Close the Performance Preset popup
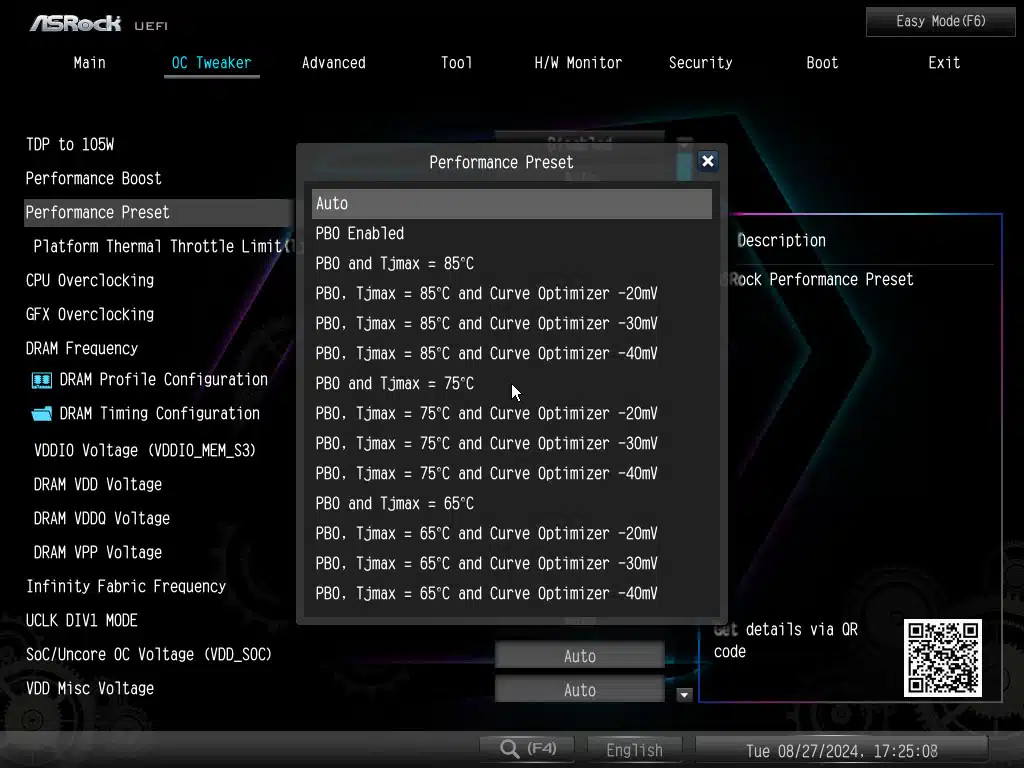The width and height of the screenshot is (1024, 768). (707, 161)
